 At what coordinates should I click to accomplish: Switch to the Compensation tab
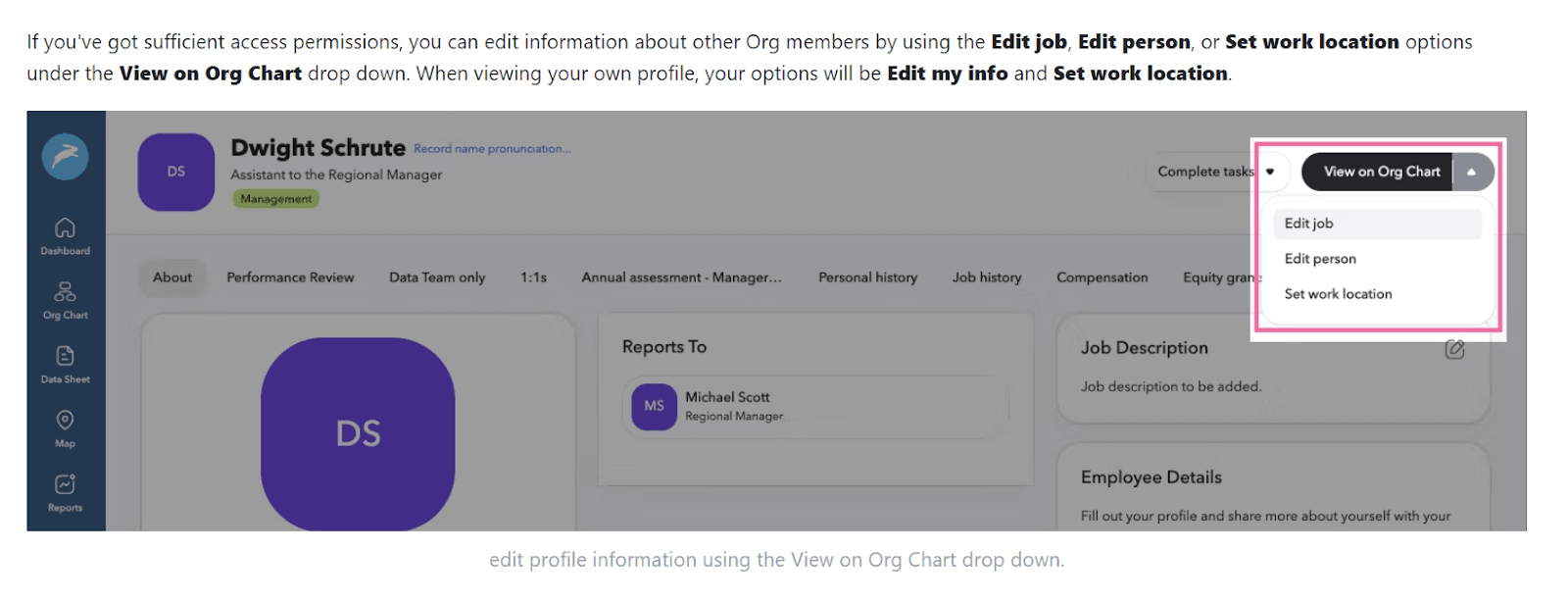(1102, 277)
